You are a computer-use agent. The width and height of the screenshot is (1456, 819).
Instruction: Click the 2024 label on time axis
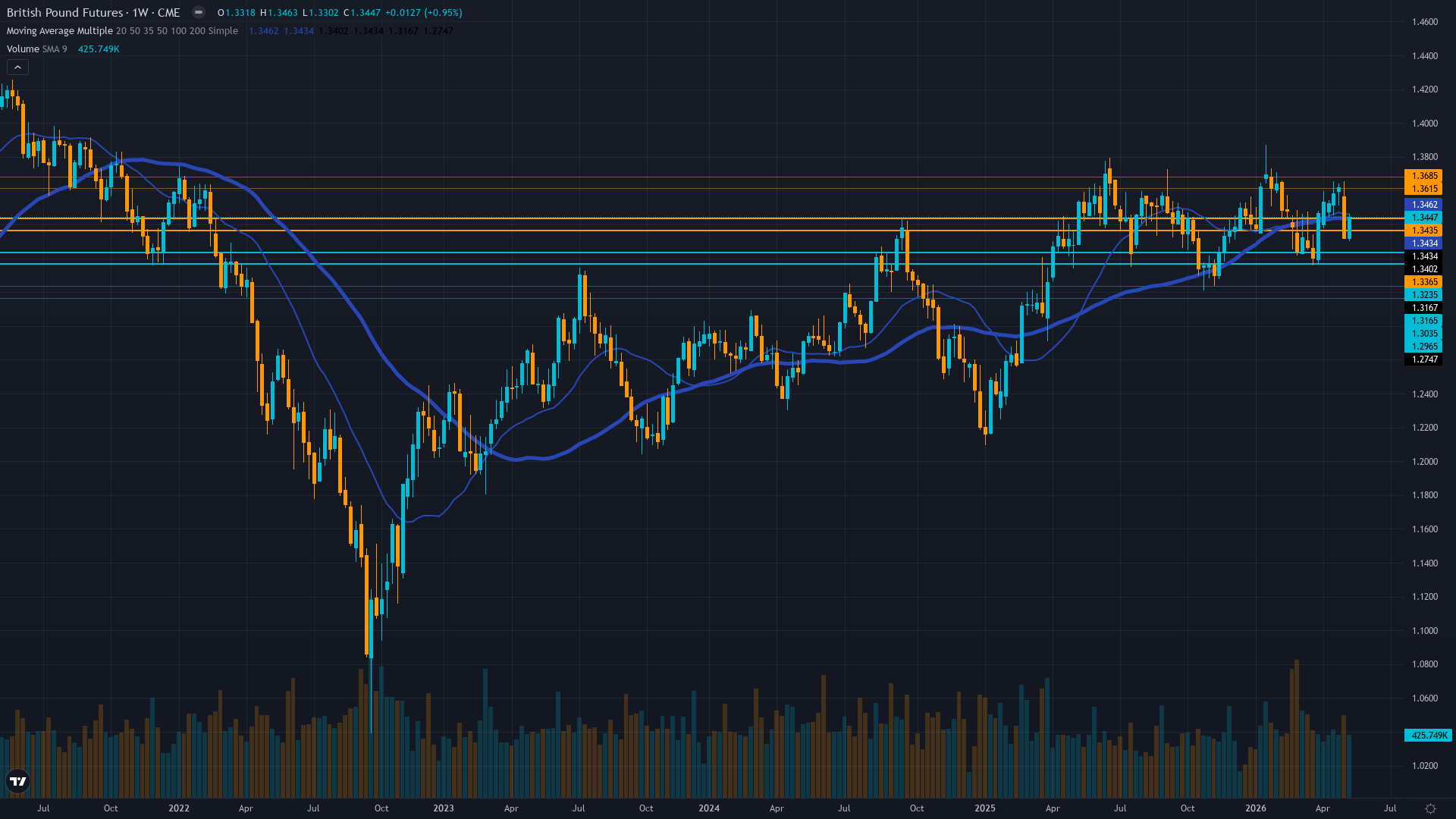coord(709,808)
